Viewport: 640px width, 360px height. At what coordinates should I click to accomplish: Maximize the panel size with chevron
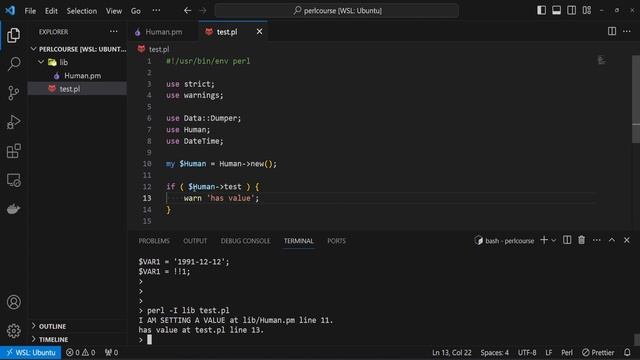pos(612,240)
